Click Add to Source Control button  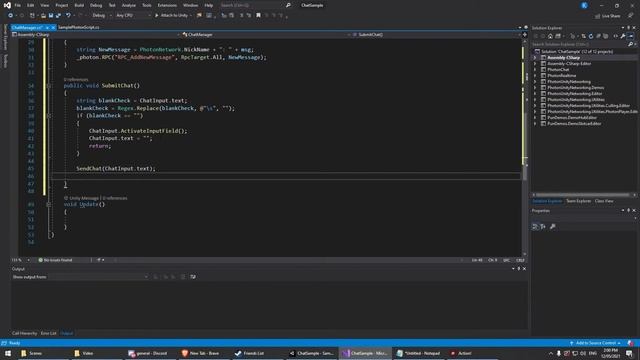click(x=596, y=343)
